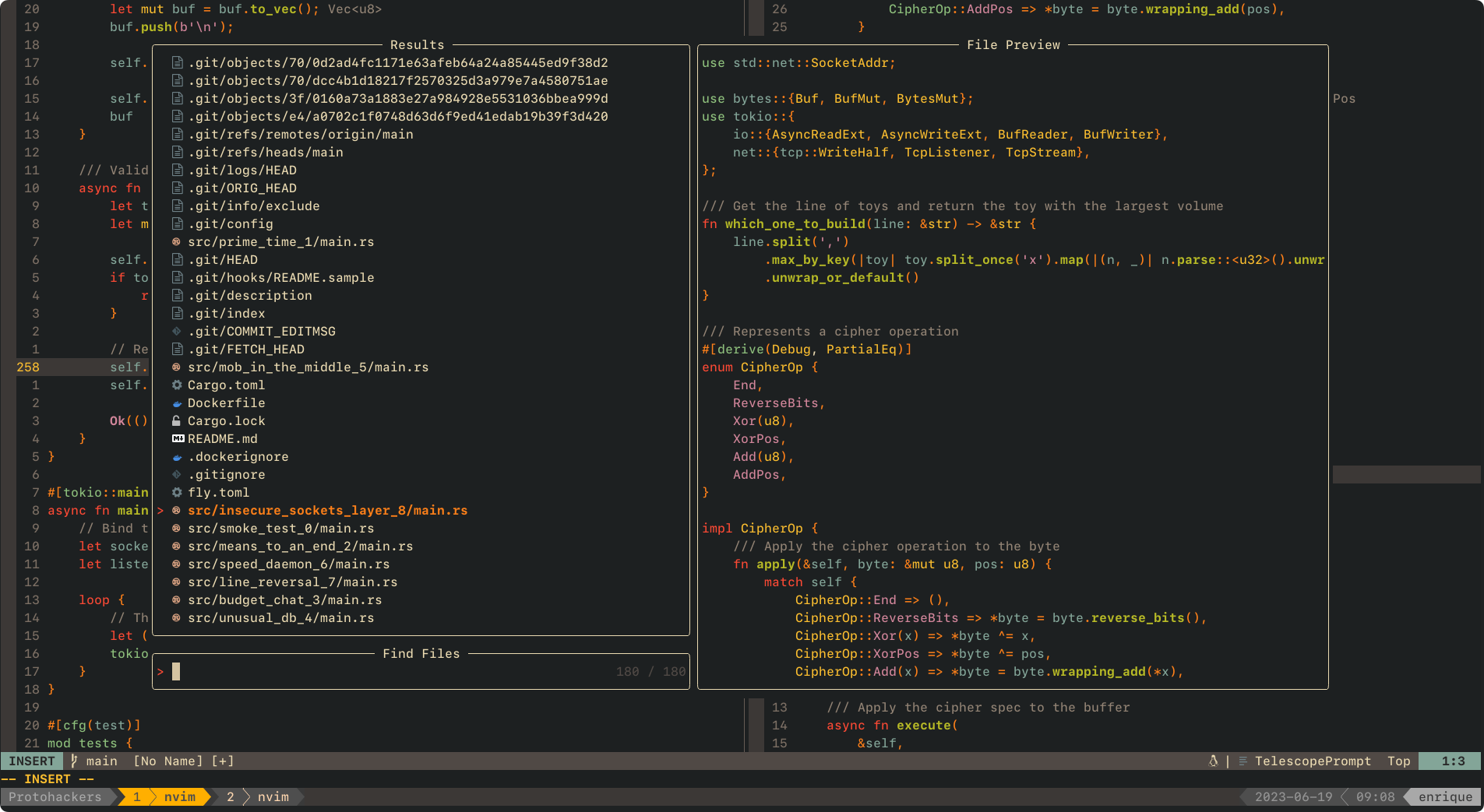Click the Protohackers tmux session name

click(x=55, y=796)
